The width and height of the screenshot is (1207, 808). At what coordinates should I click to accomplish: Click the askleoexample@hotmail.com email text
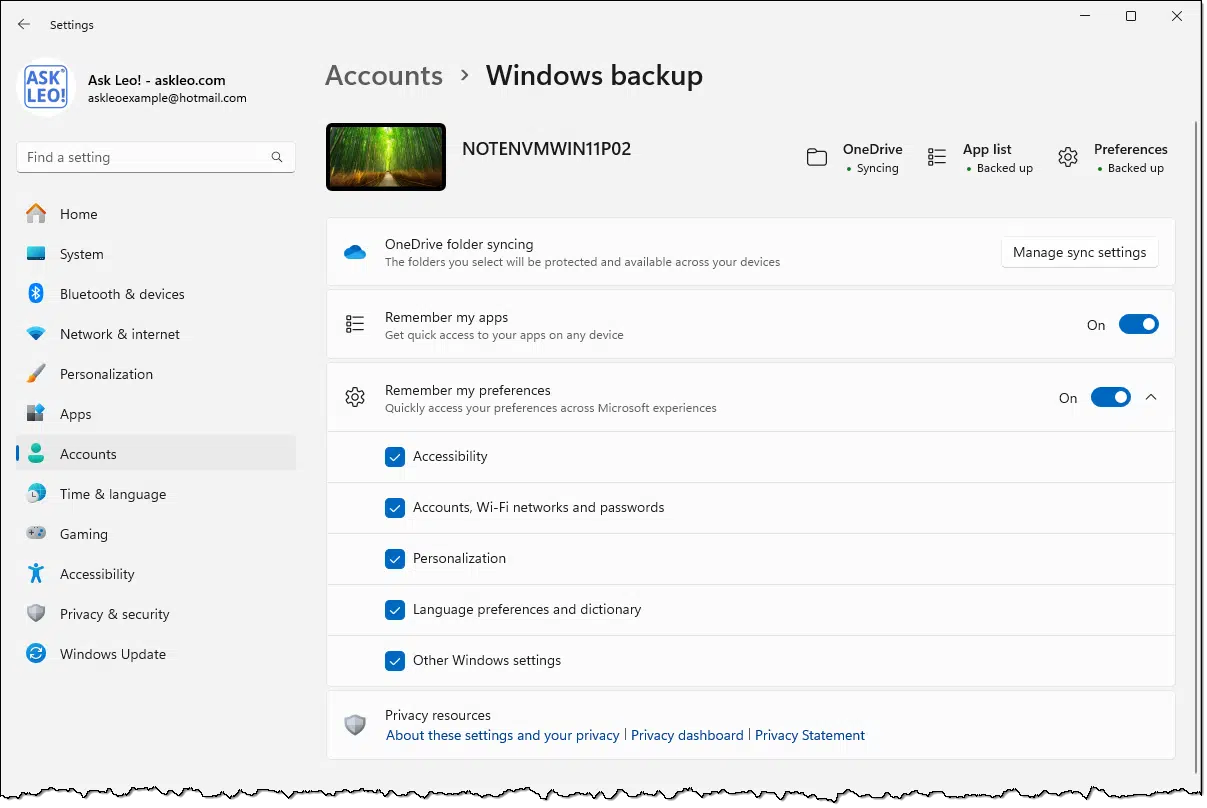pyautogui.click(x=167, y=98)
